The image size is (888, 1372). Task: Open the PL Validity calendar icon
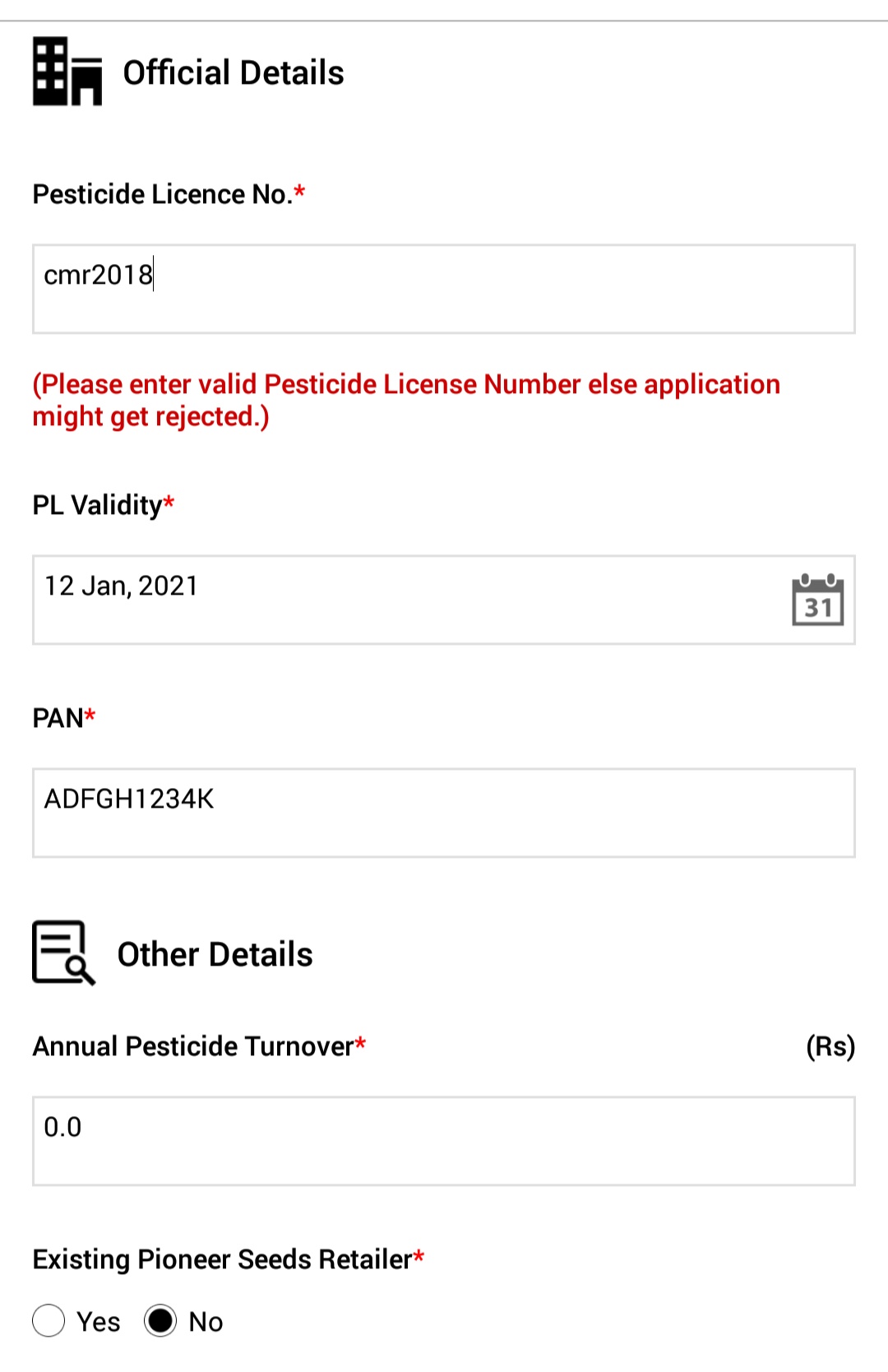[x=817, y=600]
